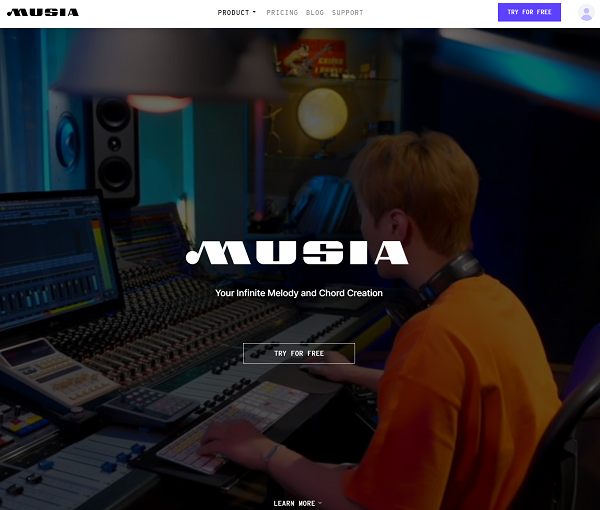The width and height of the screenshot is (600, 510).
Task: Select Support in the navigation bar
Action: [x=347, y=13]
